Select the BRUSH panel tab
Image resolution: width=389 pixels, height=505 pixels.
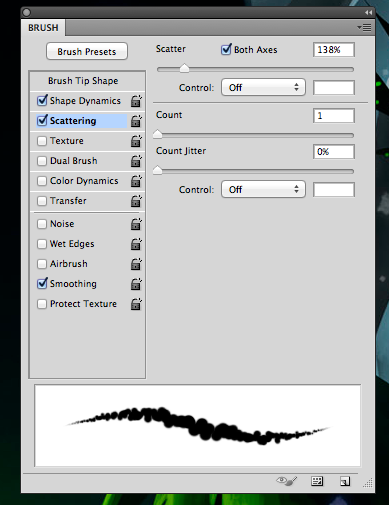point(43,28)
